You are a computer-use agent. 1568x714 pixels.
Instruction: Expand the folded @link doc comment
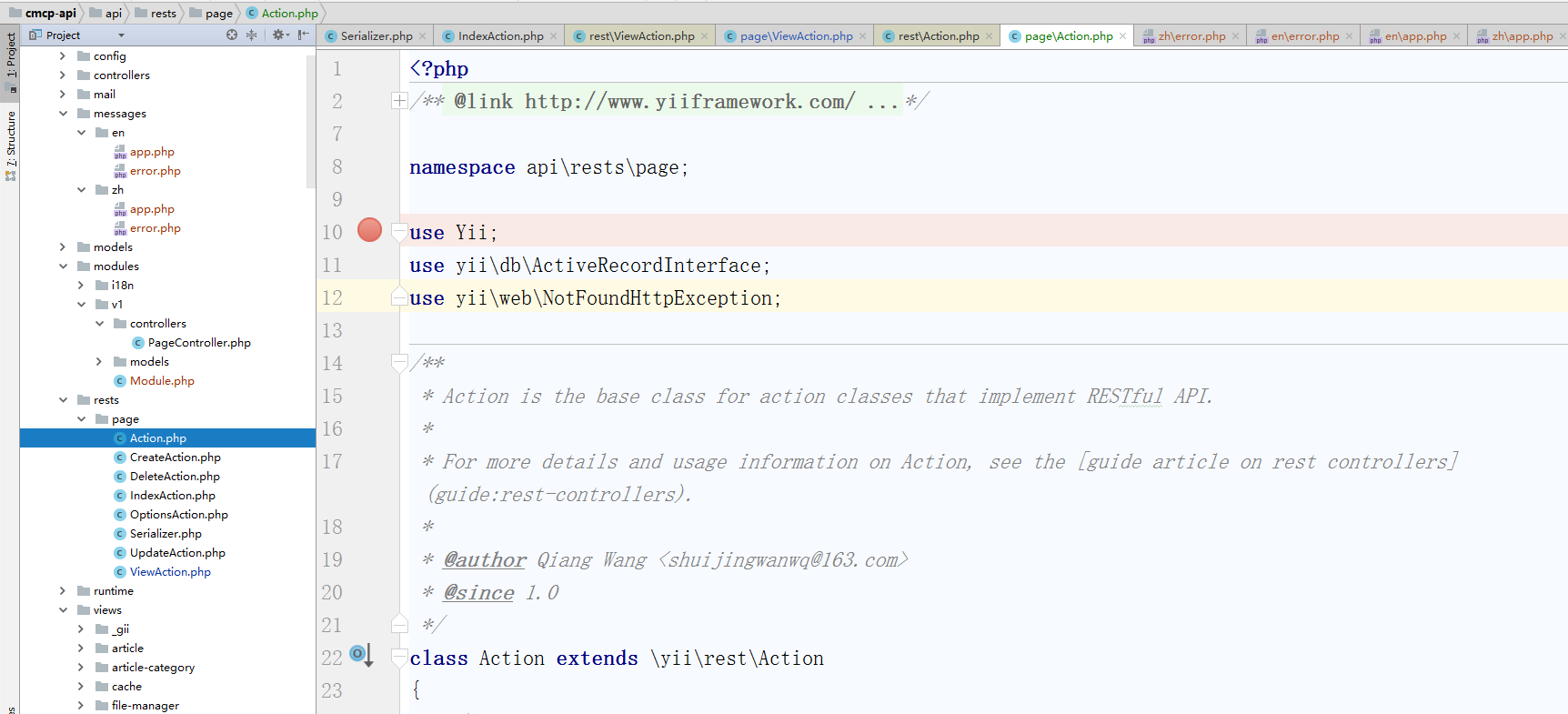[x=399, y=101]
